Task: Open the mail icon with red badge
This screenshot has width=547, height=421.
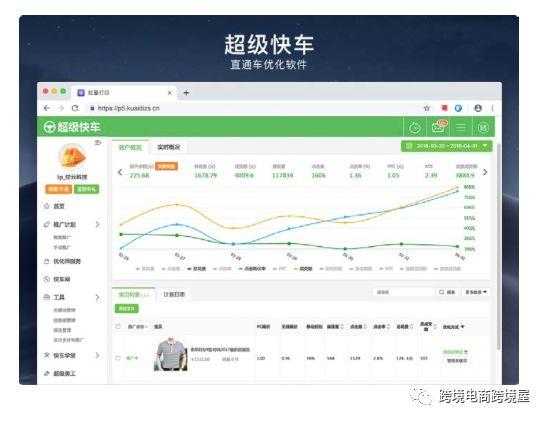Action: point(438,127)
